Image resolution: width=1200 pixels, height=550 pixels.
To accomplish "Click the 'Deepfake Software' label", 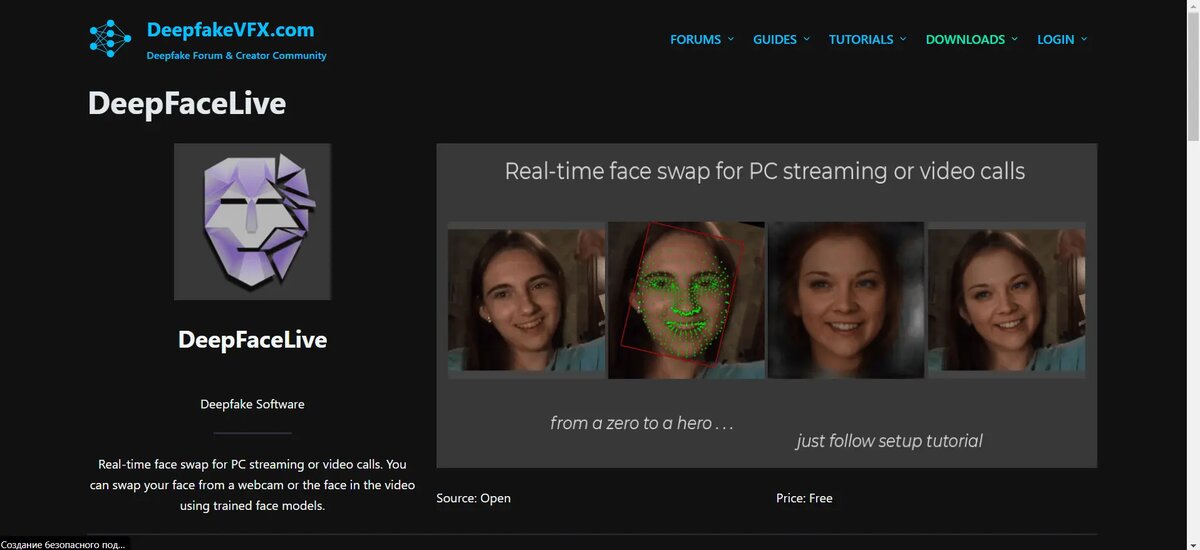I will (252, 404).
